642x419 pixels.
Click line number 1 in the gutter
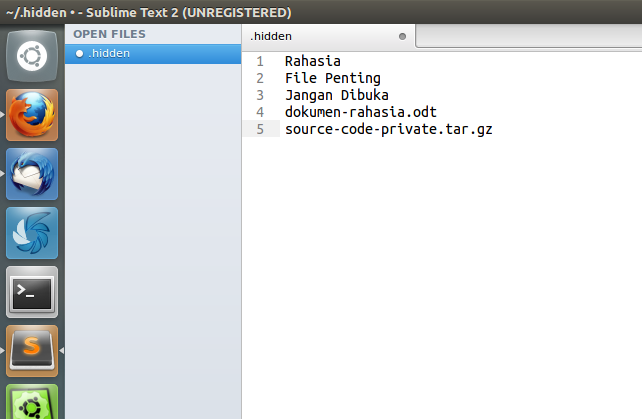[x=259, y=61]
